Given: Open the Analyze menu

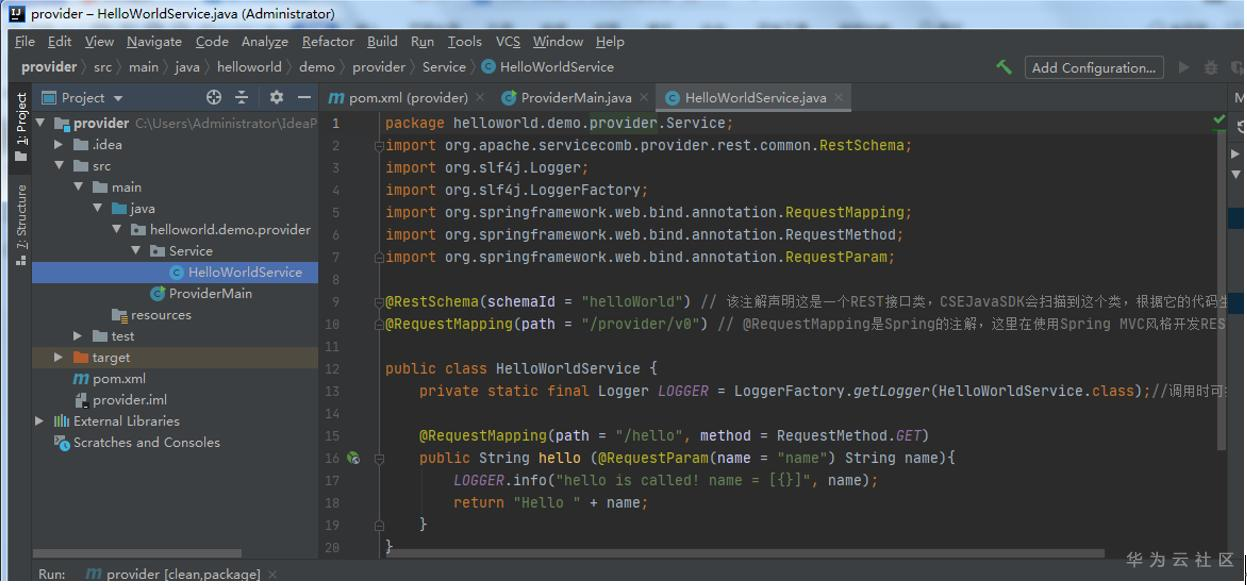Looking at the screenshot, I should 265,41.
